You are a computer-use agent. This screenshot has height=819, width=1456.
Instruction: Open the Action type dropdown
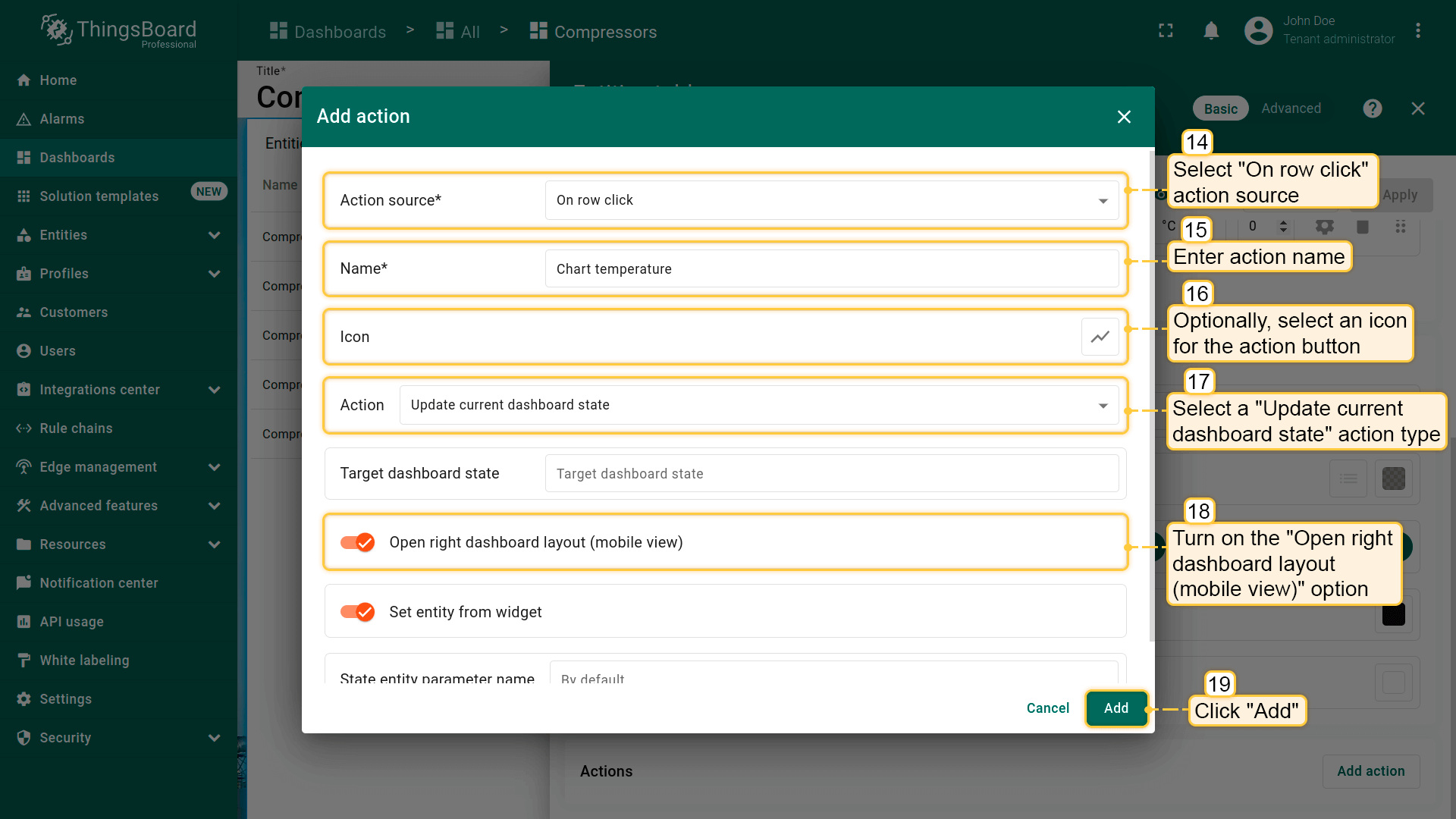coord(758,405)
